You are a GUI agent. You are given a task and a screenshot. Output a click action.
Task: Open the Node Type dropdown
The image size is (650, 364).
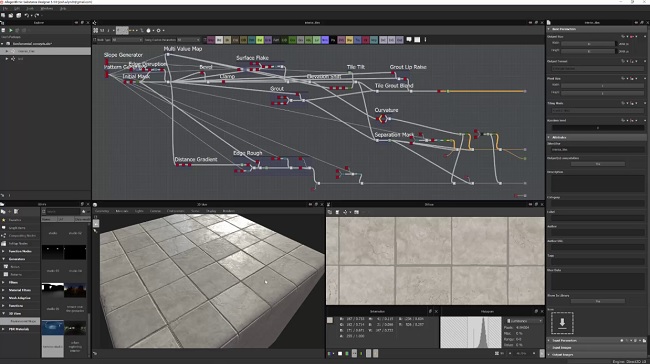click(x=127, y=40)
